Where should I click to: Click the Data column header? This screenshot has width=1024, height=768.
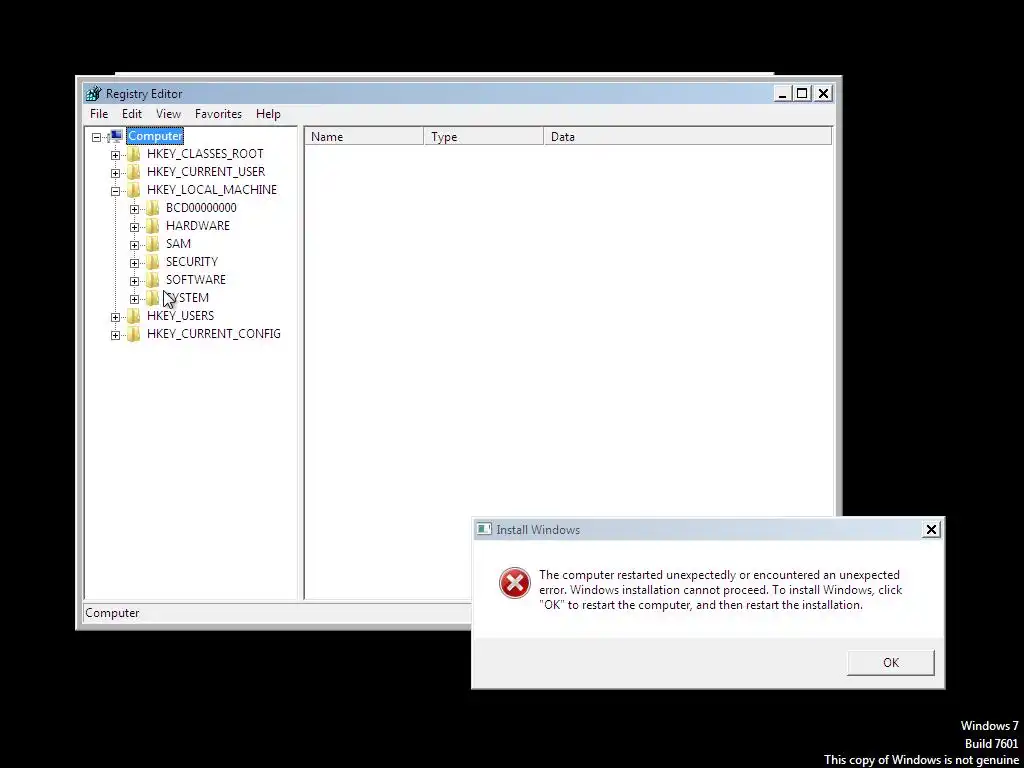point(687,136)
